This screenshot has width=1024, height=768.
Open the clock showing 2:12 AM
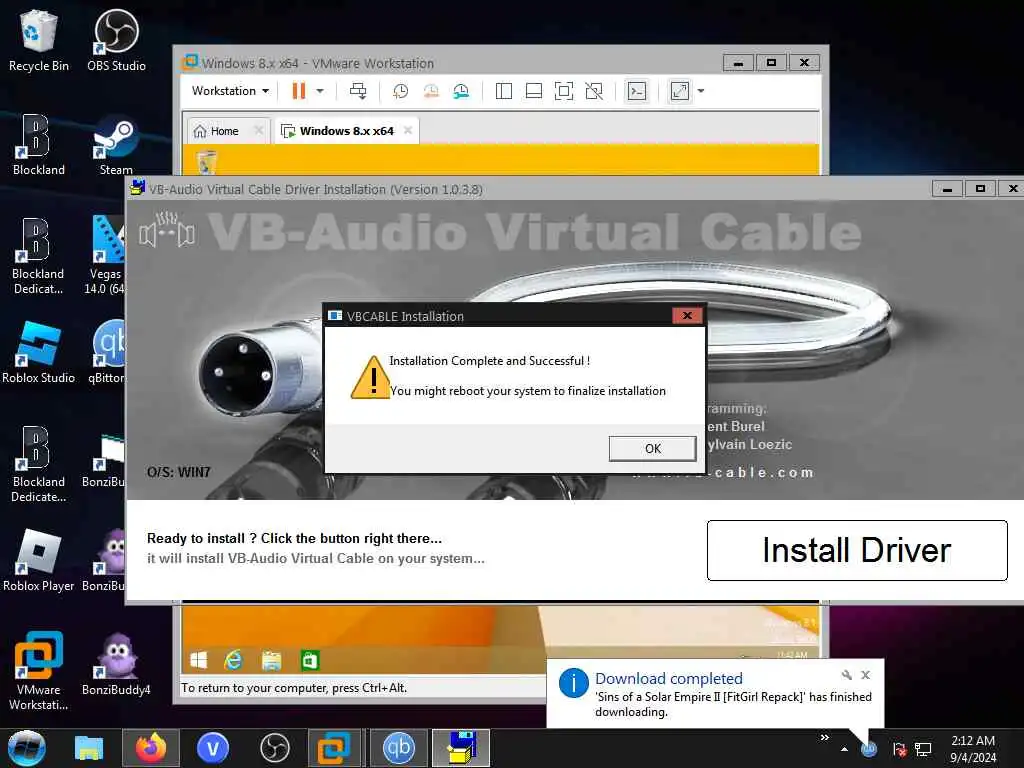point(973,749)
